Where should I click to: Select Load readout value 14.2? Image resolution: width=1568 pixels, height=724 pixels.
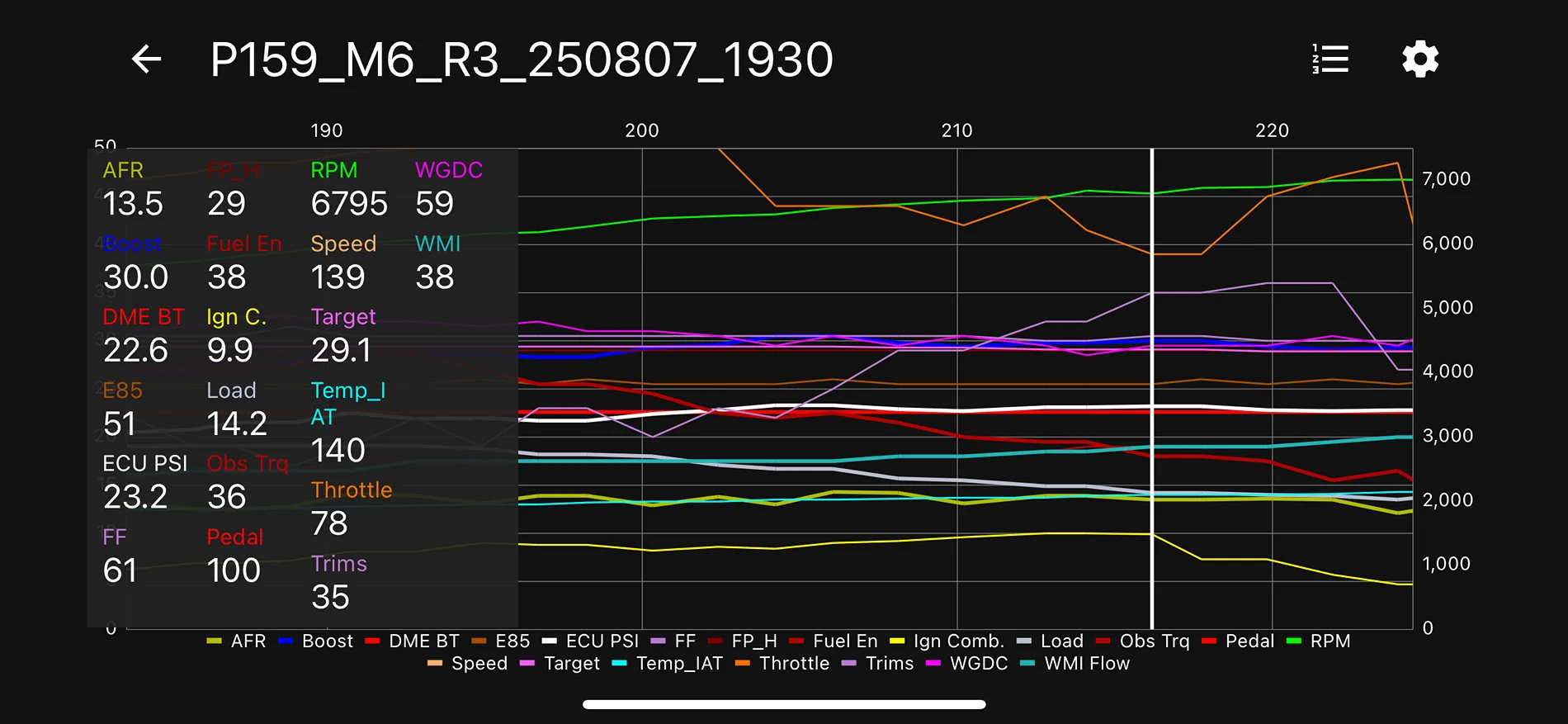click(237, 424)
